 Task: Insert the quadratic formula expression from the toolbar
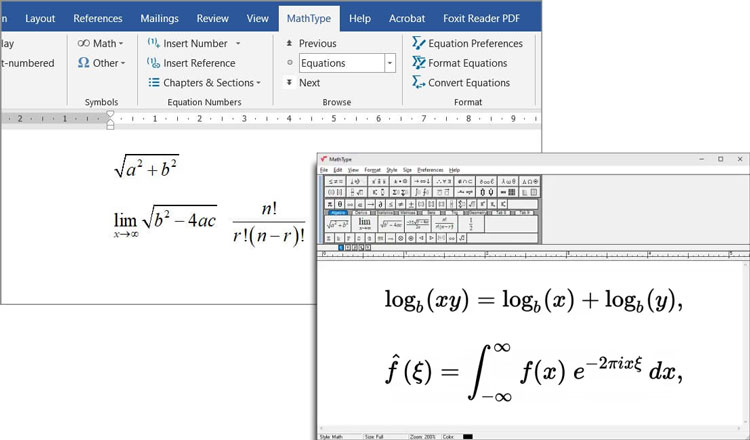coord(418,224)
